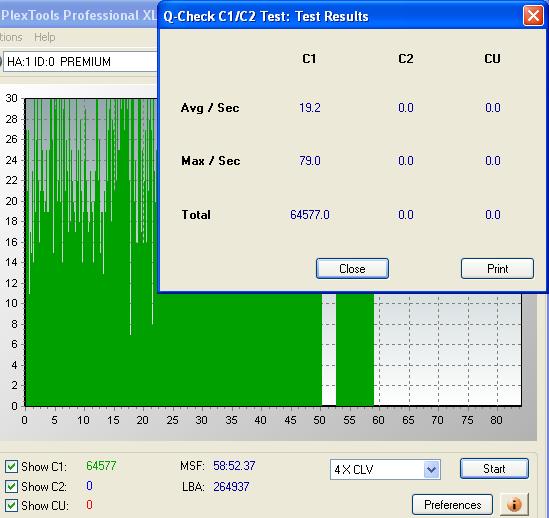Click the LBA value 264937
Image resolution: width=549 pixels, height=518 pixels.
[x=231, y=486]
